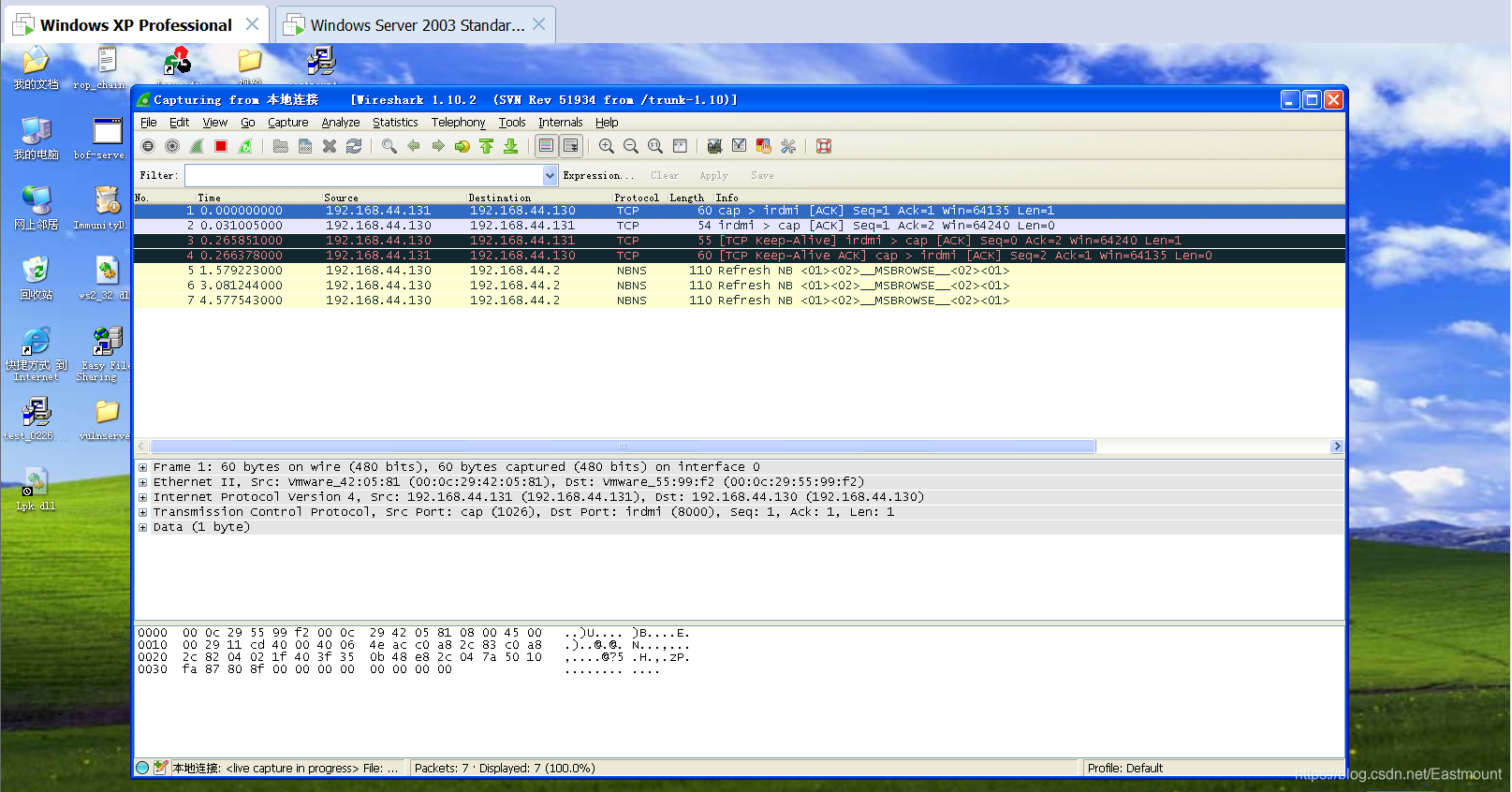Image resolution: width=1512 pixels, height=792 pixels.
Task: Open the preferences tools icon
Action: tap(788, 146)
